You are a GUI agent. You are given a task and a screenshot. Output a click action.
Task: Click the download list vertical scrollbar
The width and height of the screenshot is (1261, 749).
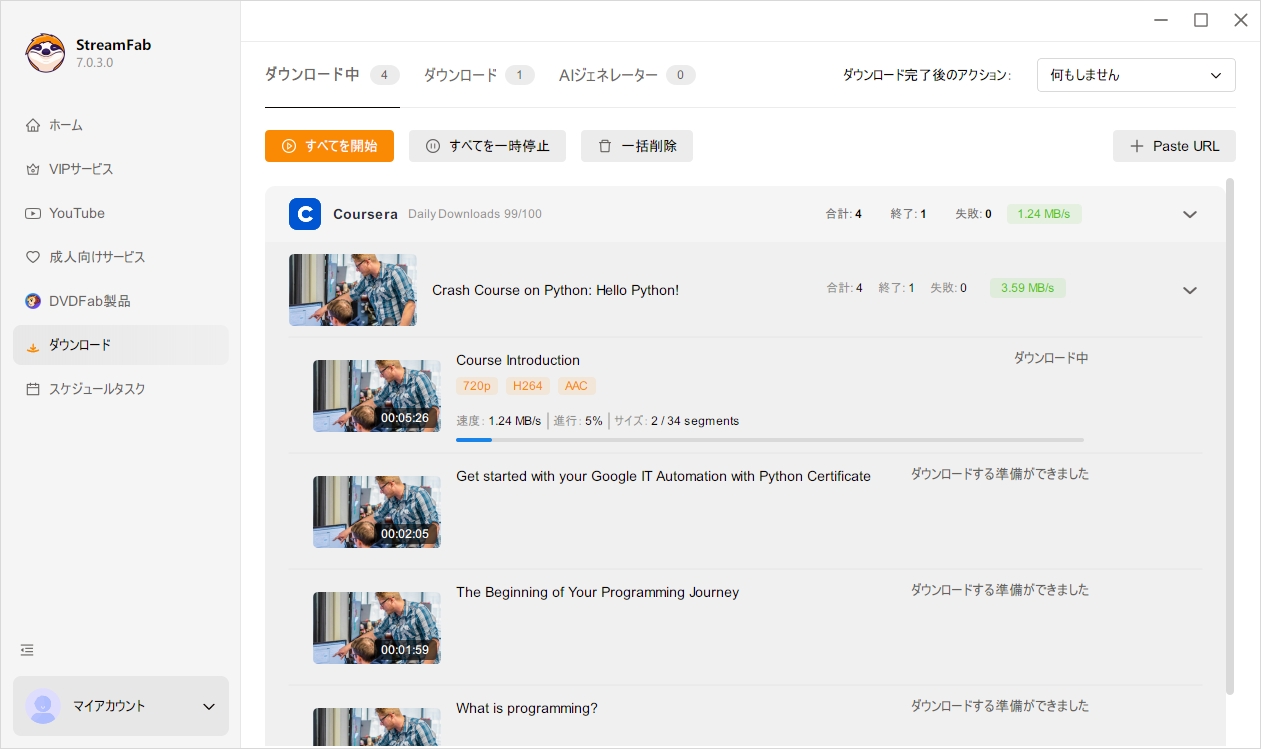click(1230, 437)
